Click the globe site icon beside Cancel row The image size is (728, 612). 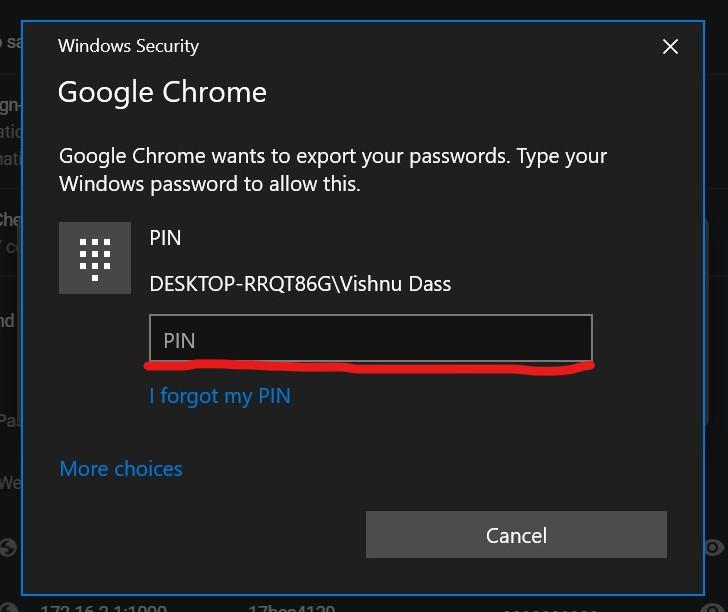8,547
